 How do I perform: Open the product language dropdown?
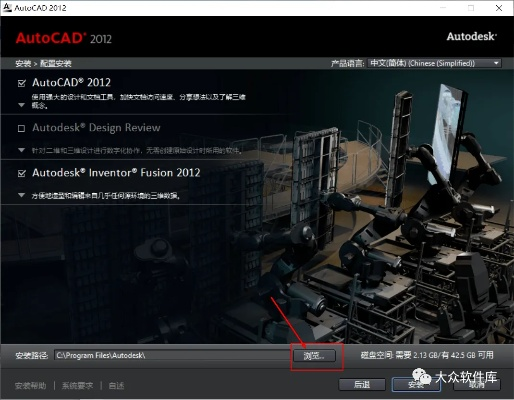[434, 63]
